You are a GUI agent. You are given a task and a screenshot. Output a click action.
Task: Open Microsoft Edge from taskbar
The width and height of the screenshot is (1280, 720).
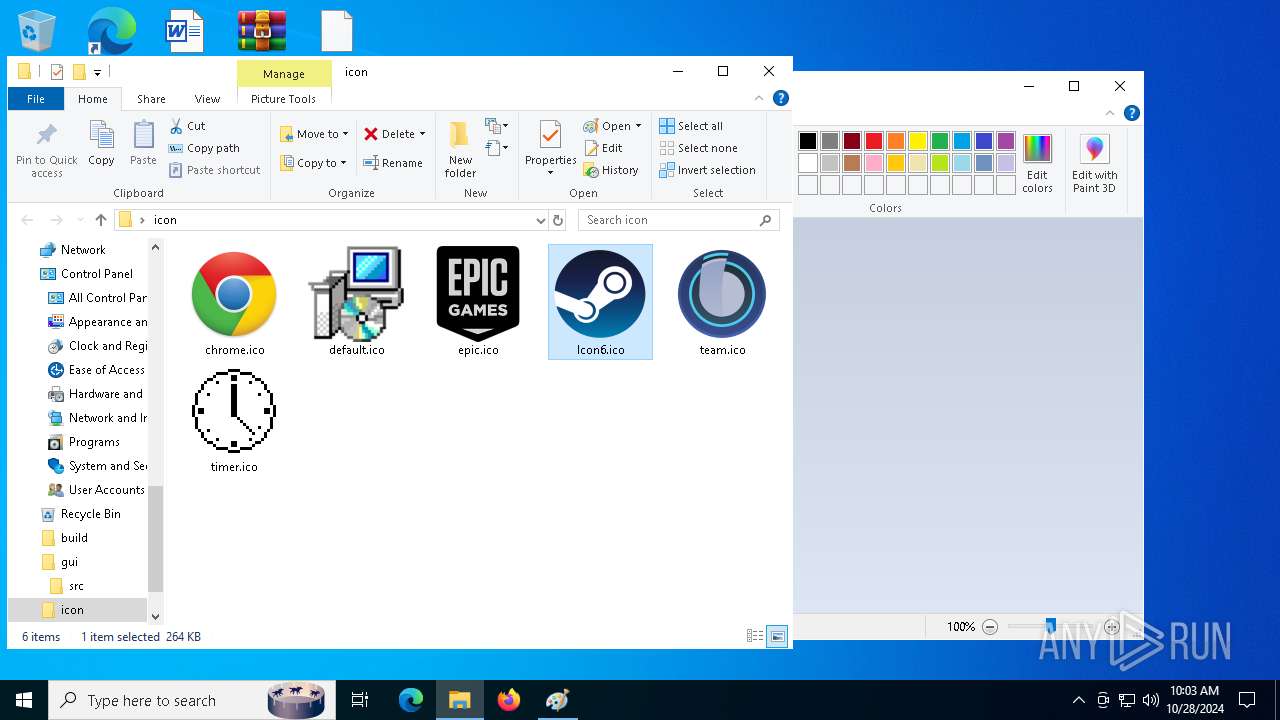pos(411,700)
